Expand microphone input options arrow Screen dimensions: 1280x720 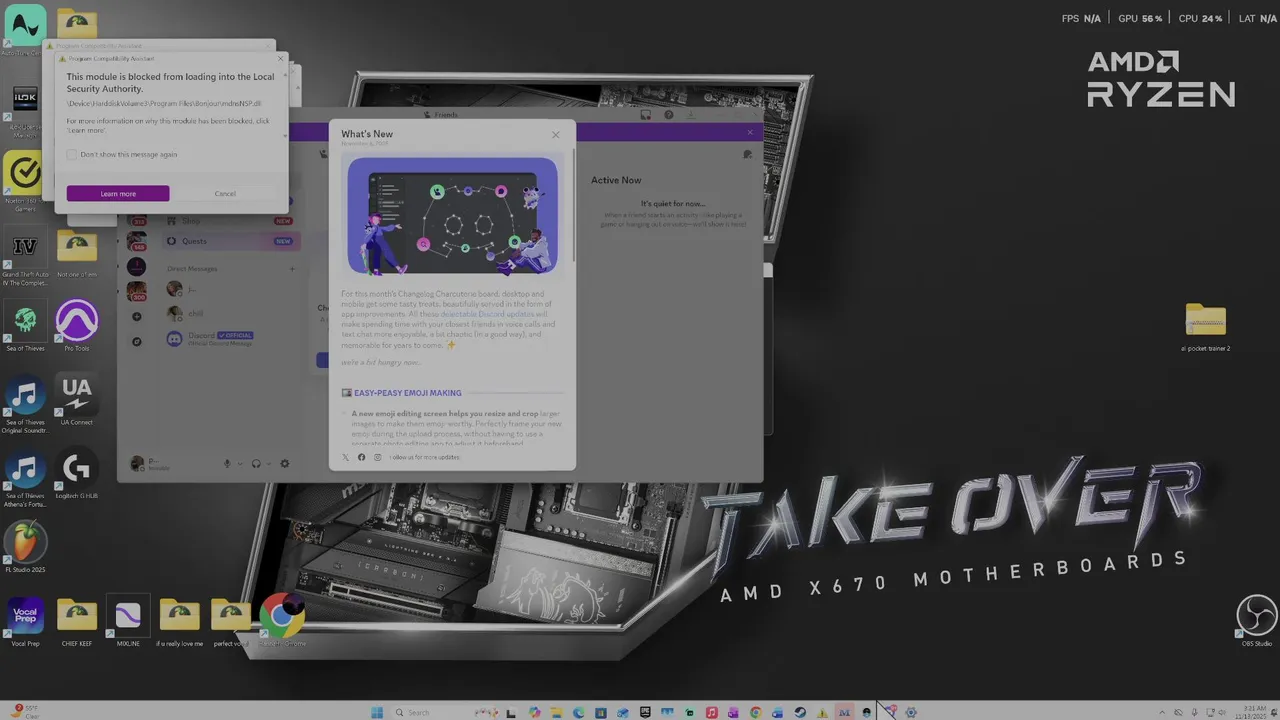click(x=240, y=463)
